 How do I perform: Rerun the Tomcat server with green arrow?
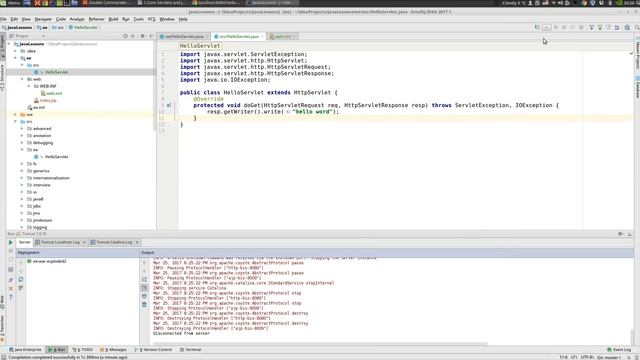point(11,242)
